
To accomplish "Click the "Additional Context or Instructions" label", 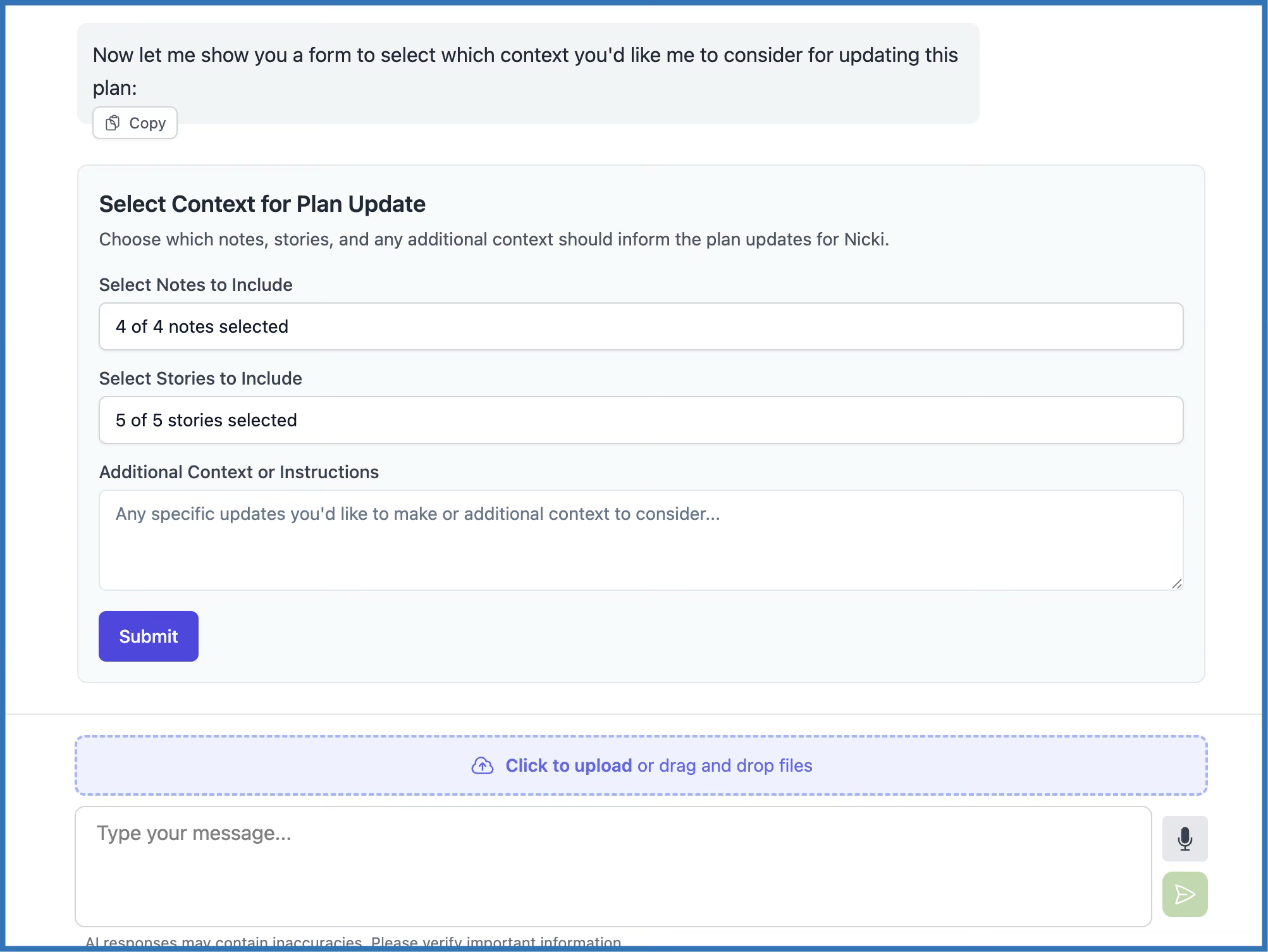I will 239,472.
